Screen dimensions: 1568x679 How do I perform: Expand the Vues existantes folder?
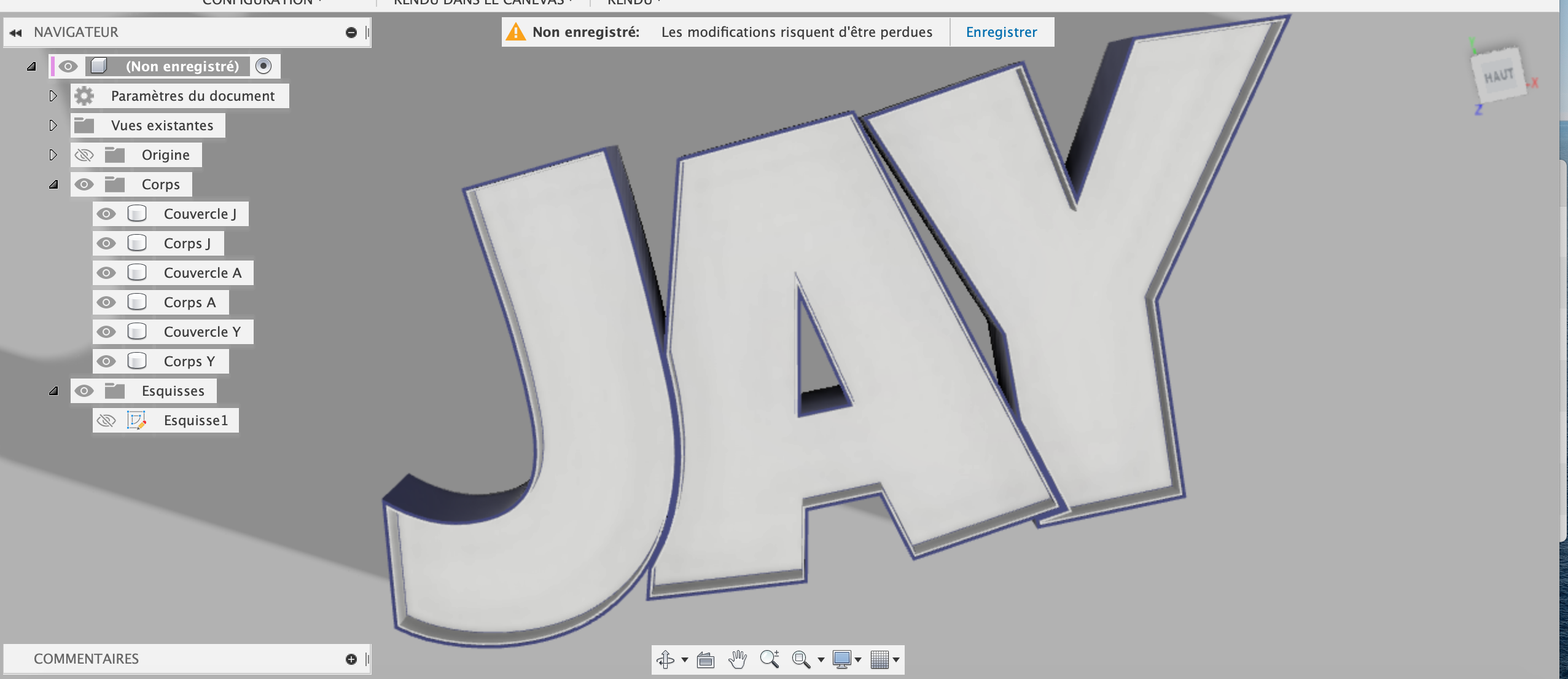coord(53,125)
